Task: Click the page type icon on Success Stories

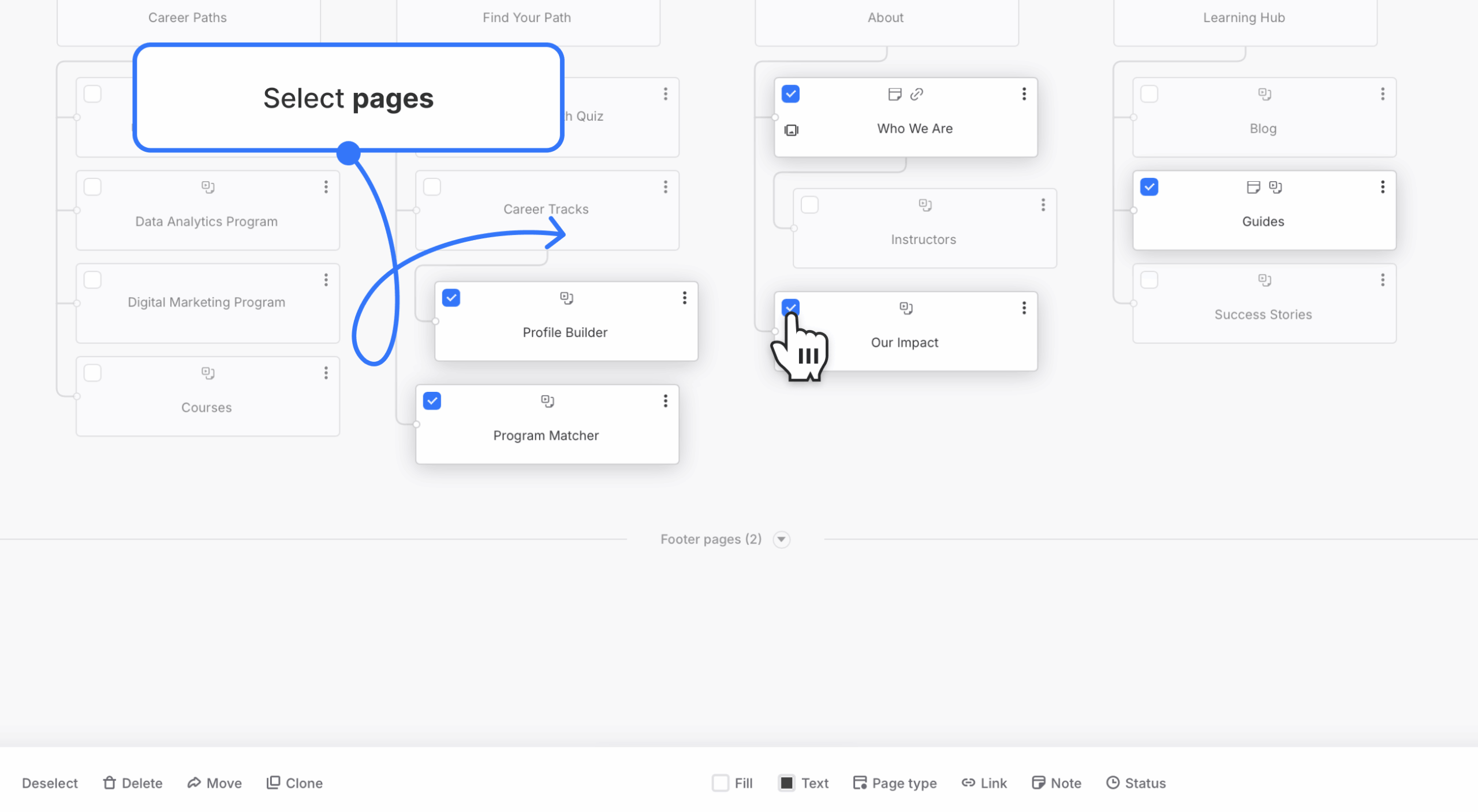Action: (1264, 280)
